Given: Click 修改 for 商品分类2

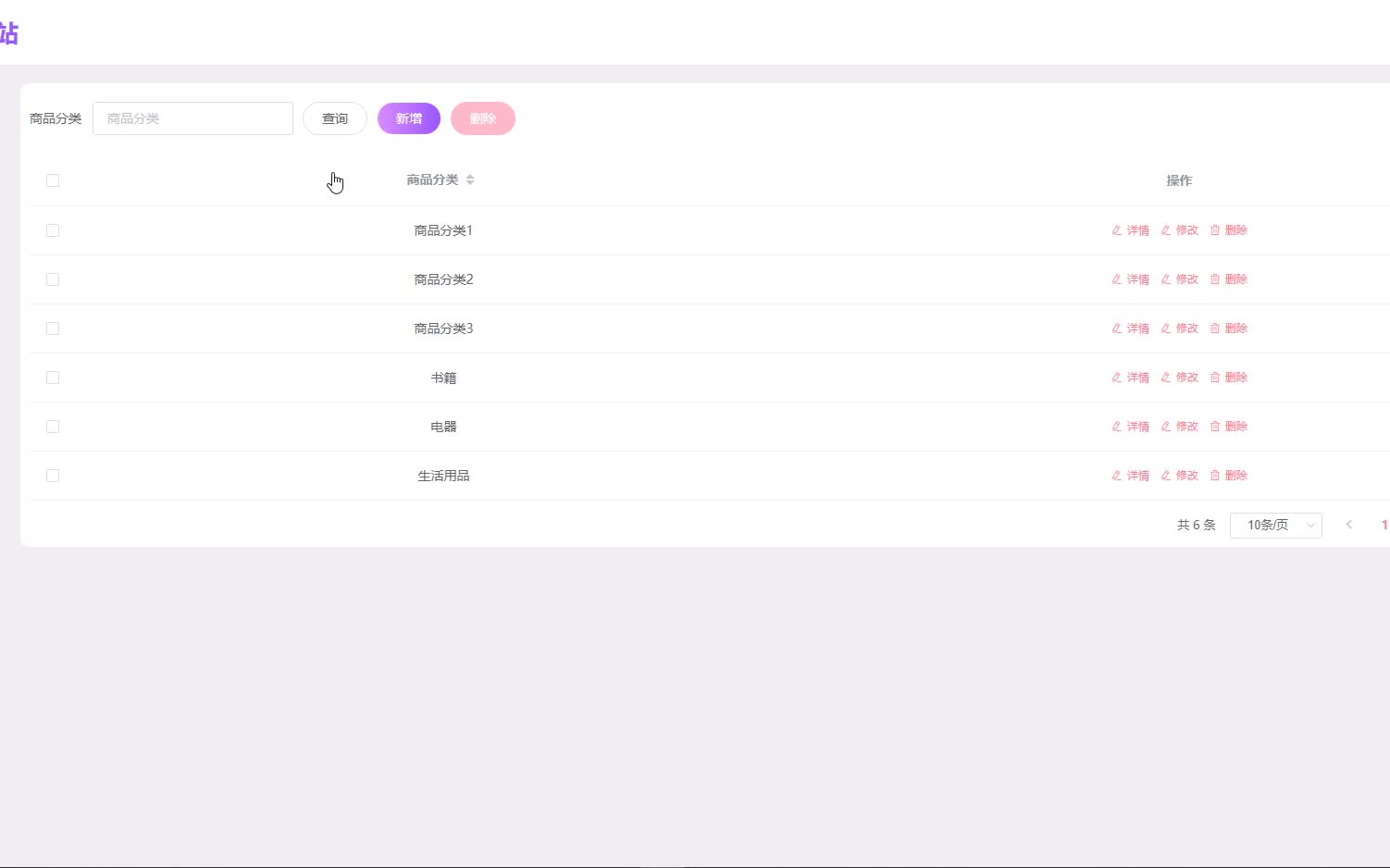Looking at the screenshot, I should click(1180, 279).
